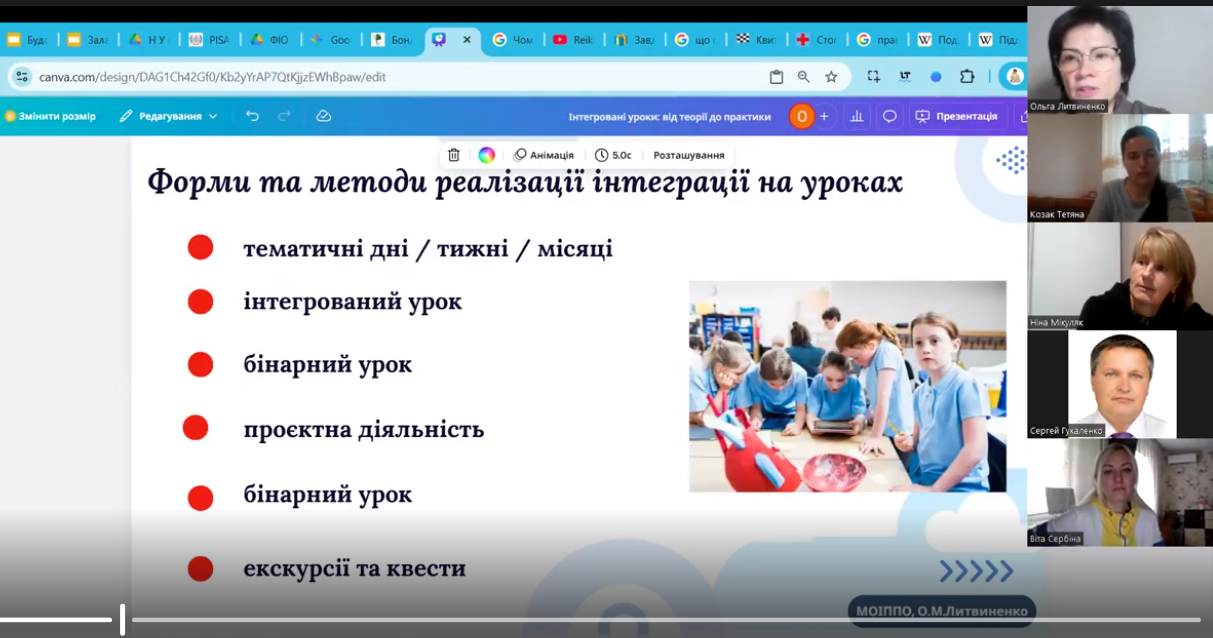Open the 5.0c slide duration setting

(x=613, y=155)
